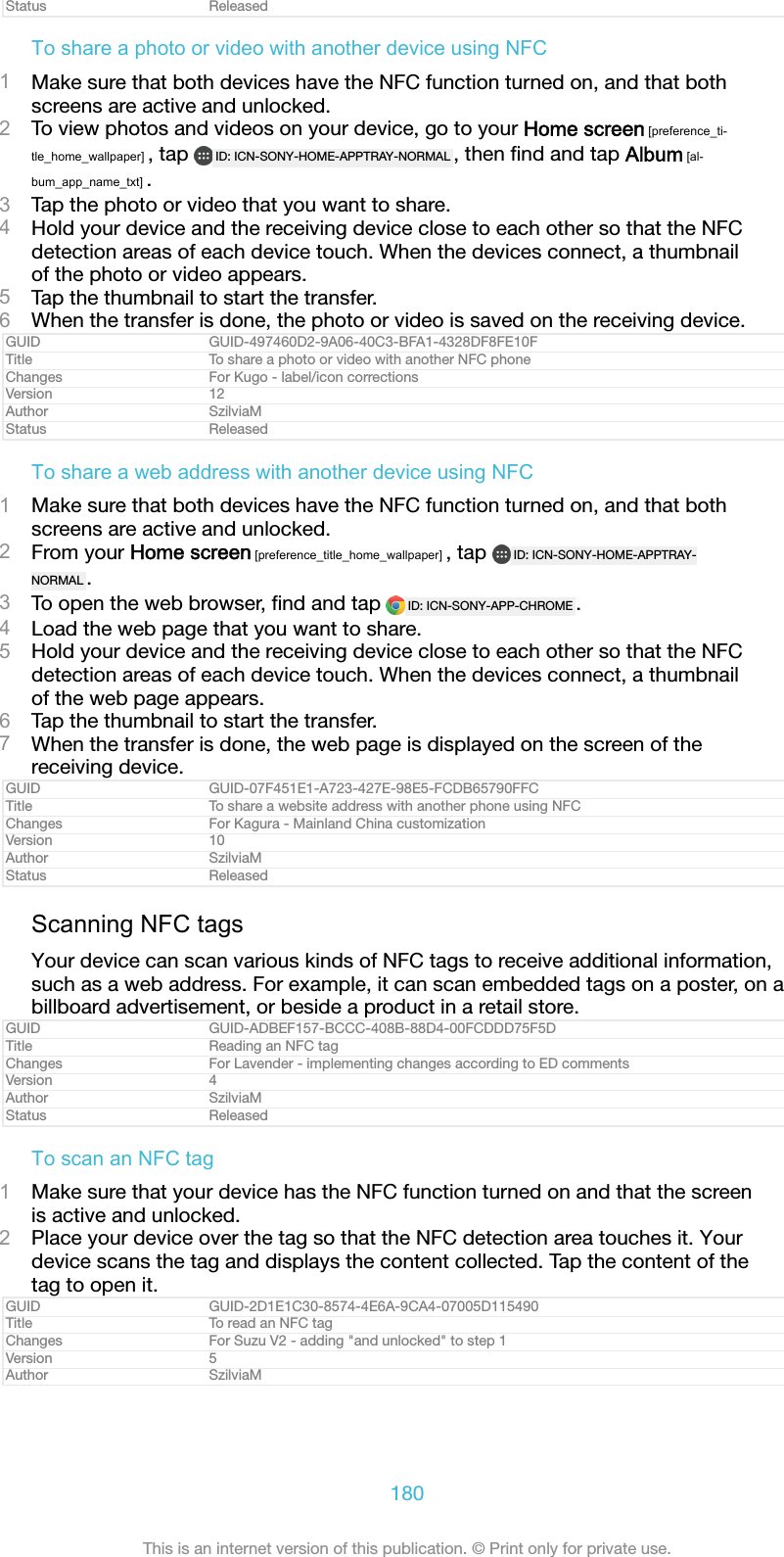The width and height of the screenshot is (784, 1557).
Task: Click the bold 'Album' label
Action: (654, 155)
